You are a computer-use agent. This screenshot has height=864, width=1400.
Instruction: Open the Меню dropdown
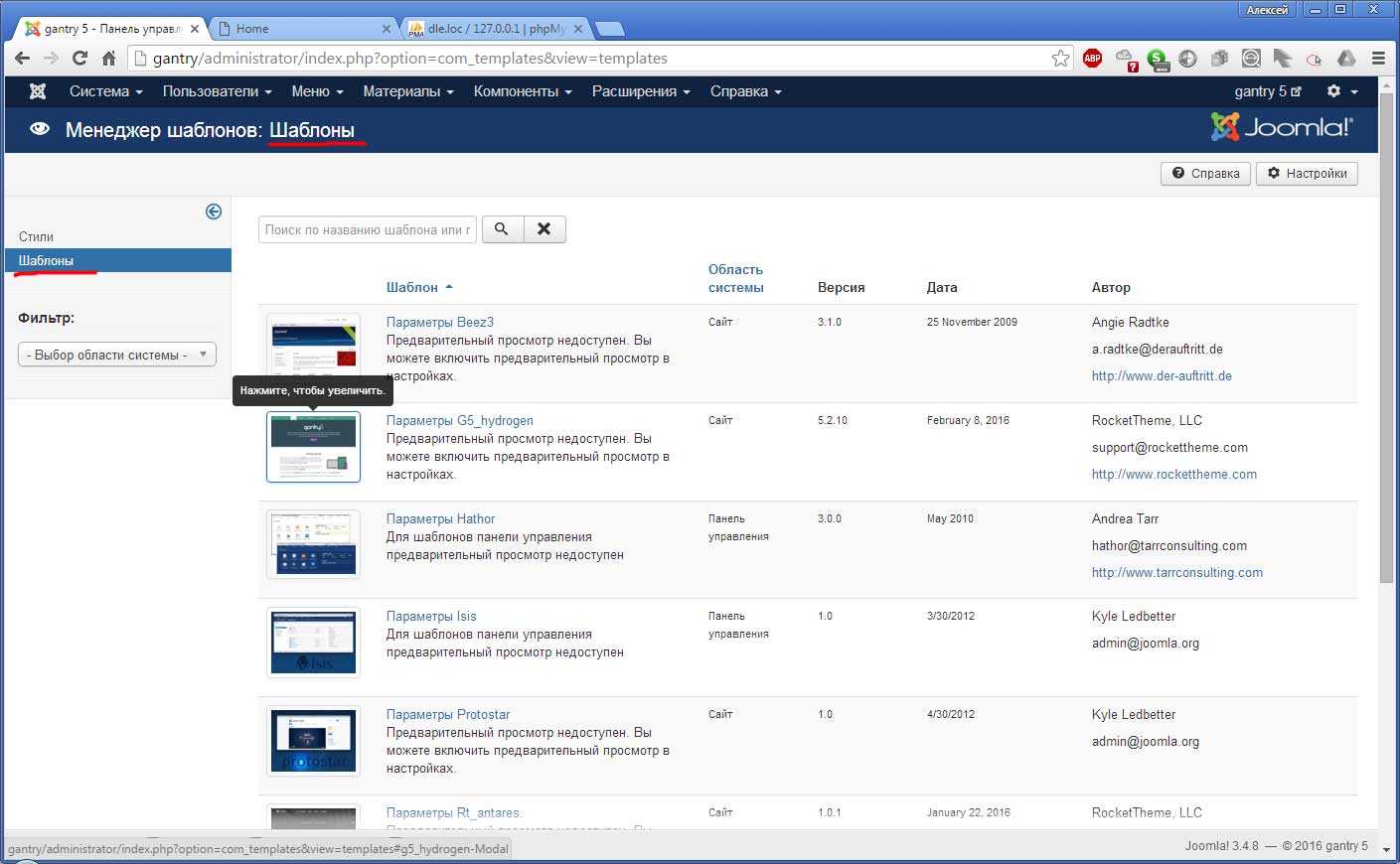pyautogui.click(x=317, y=91)
